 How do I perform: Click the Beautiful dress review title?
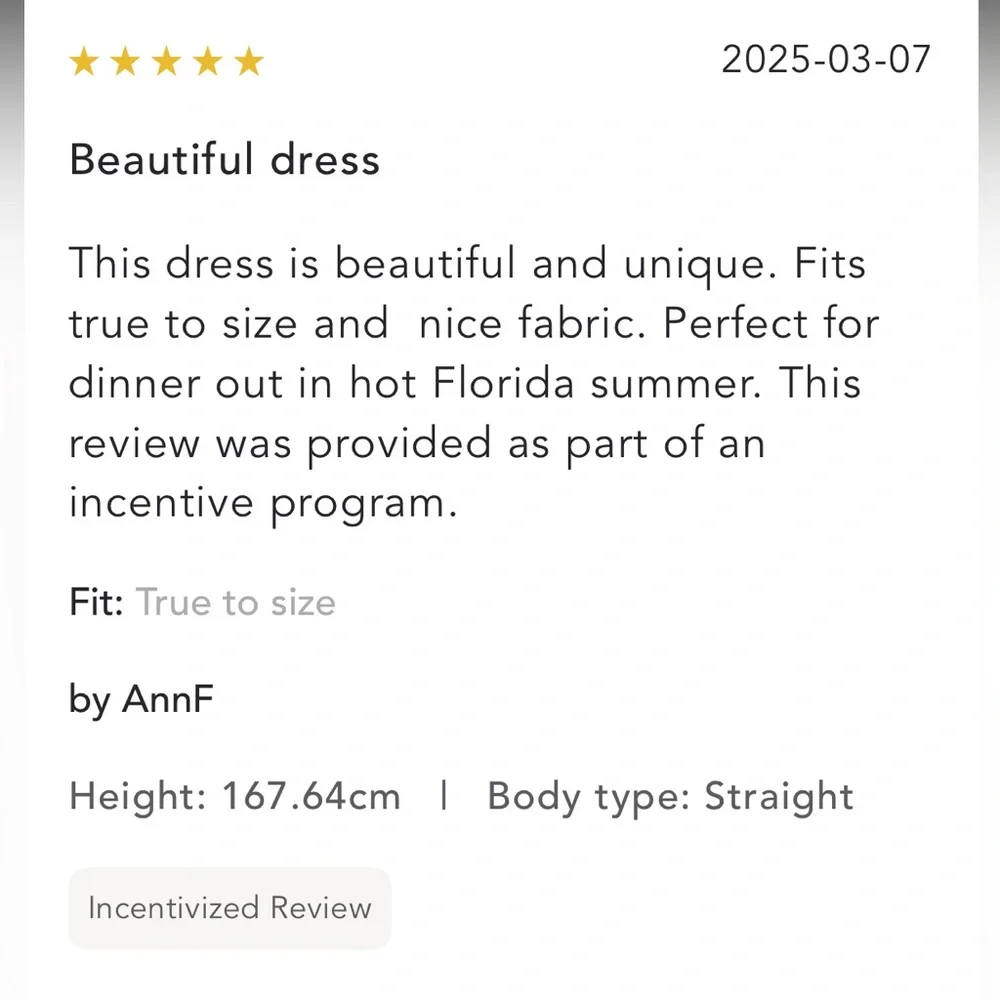[x=224, y=159]
